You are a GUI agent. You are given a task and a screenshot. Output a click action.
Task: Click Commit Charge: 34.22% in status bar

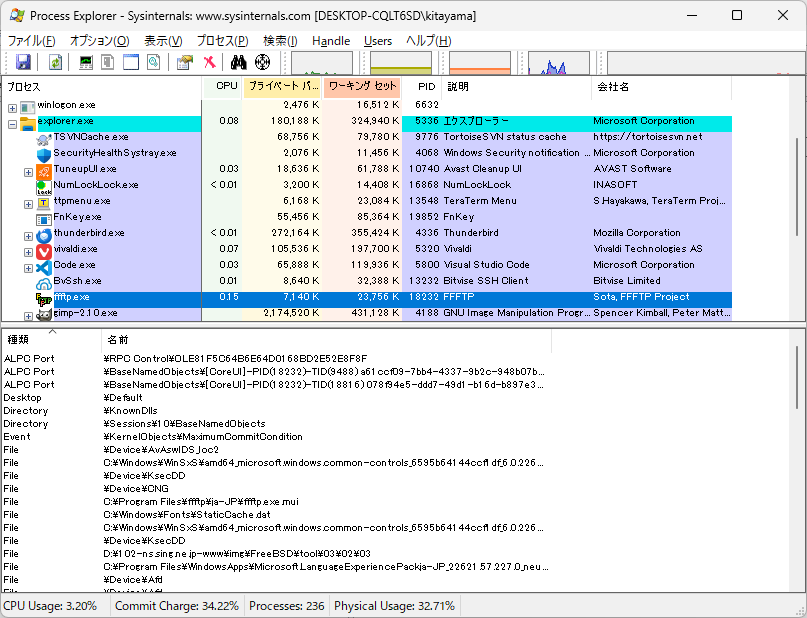[177, 606]
